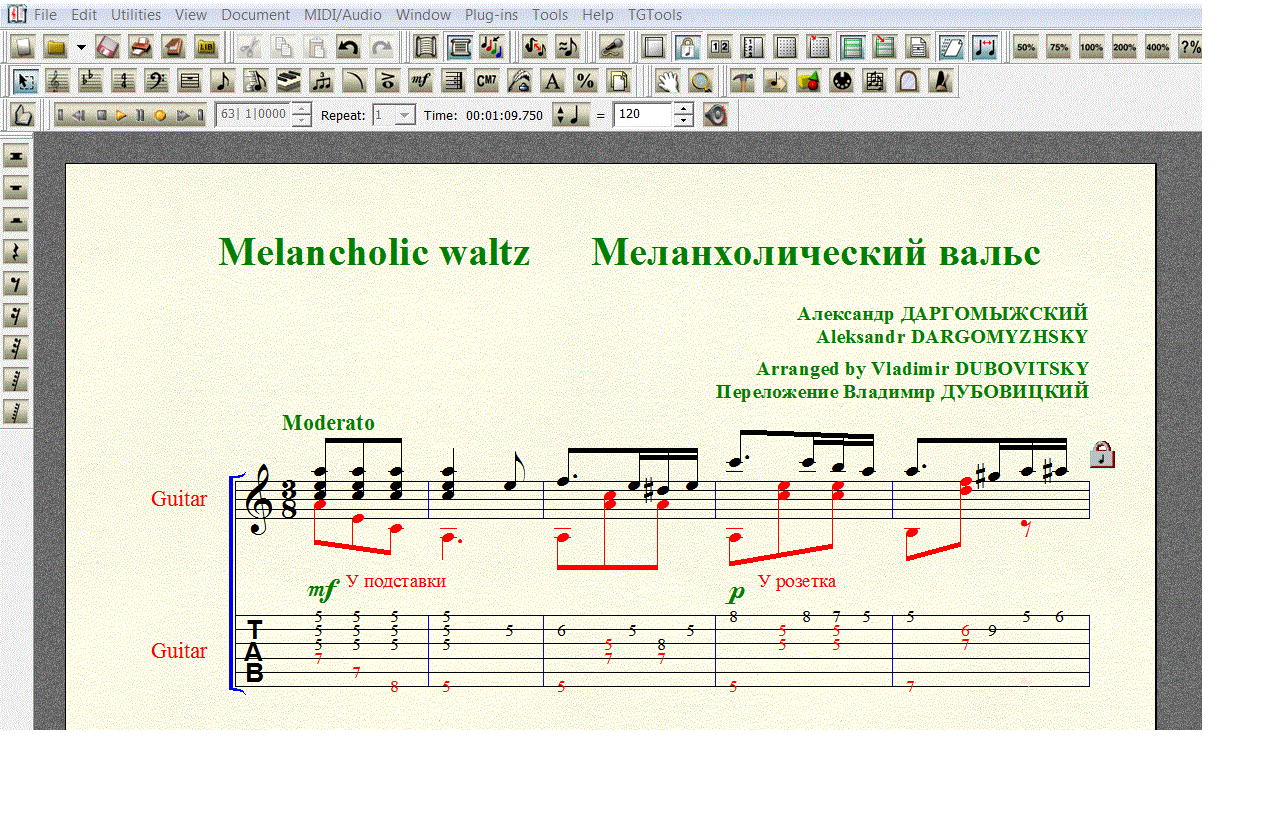
Task: Click the tempo stepper arrows next to 120
Action: coord(683,115)
